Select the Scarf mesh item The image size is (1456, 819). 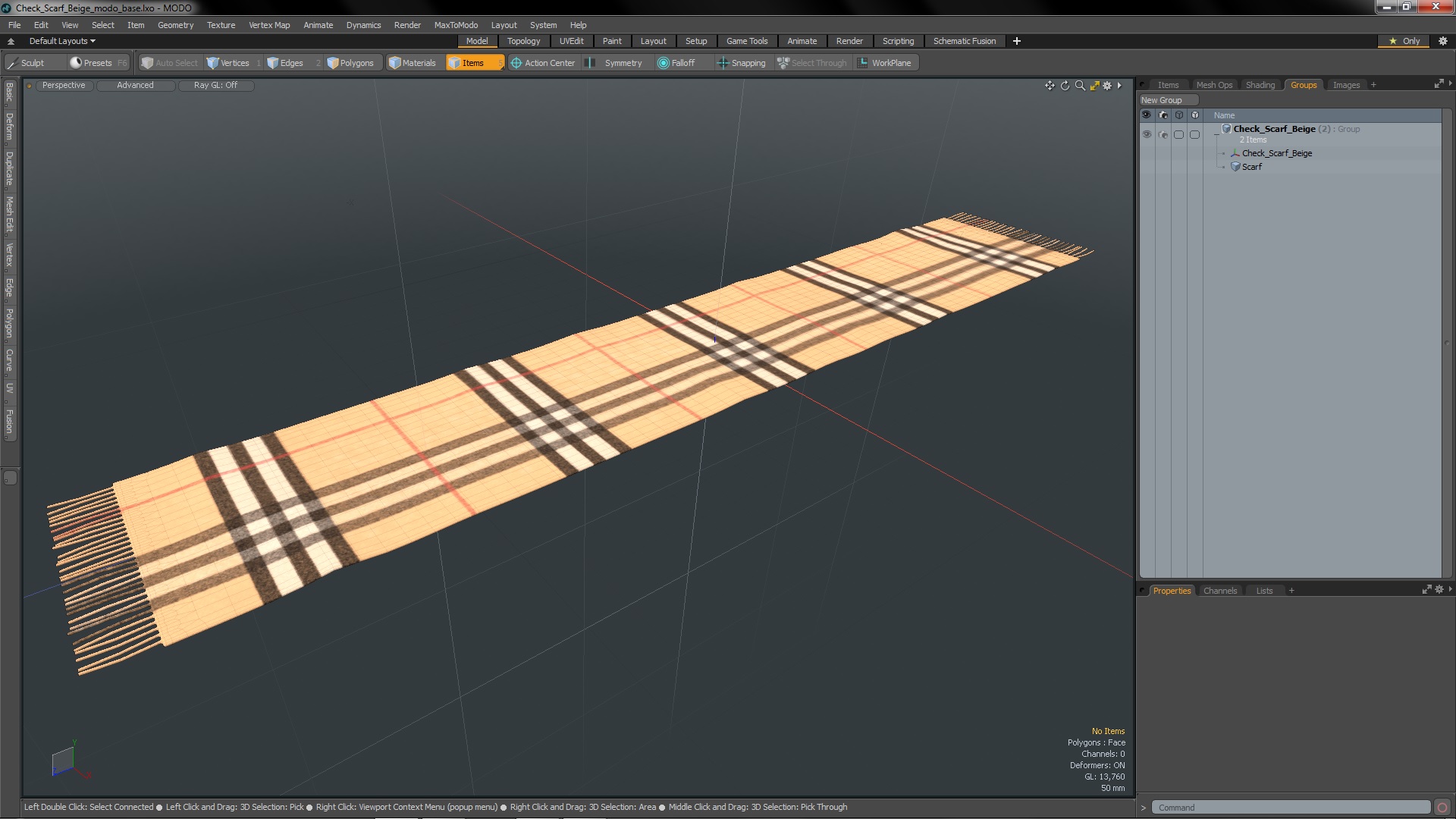pyautogui.click(x=1252, y=167)
